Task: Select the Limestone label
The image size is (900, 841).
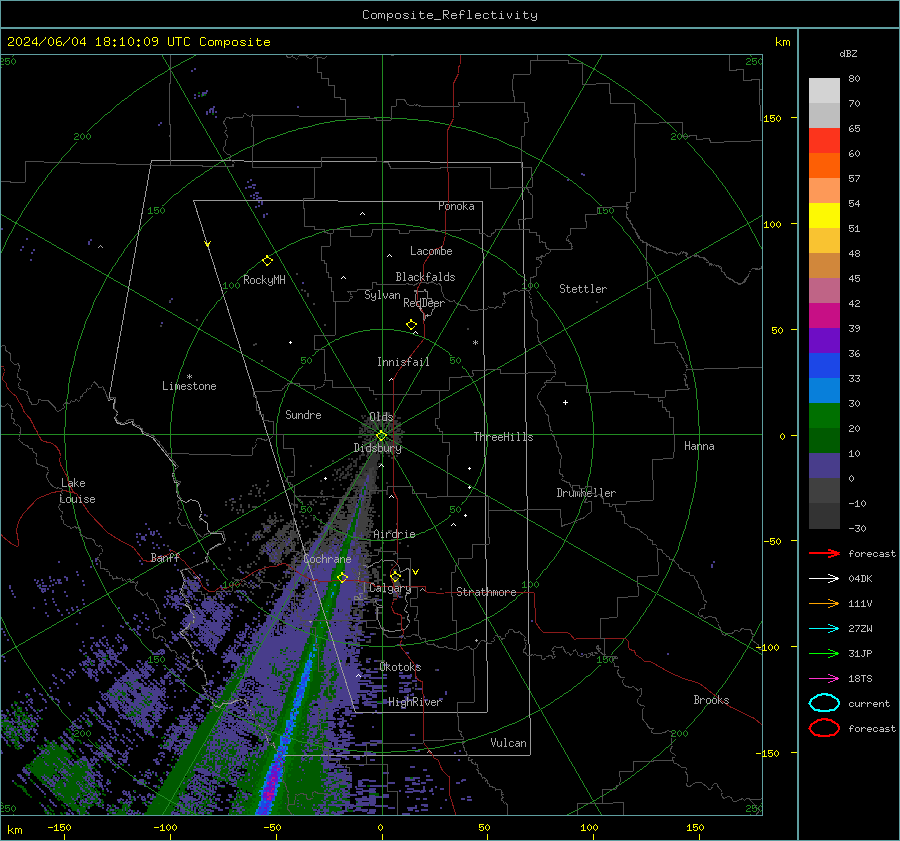Action: point(189,386)
